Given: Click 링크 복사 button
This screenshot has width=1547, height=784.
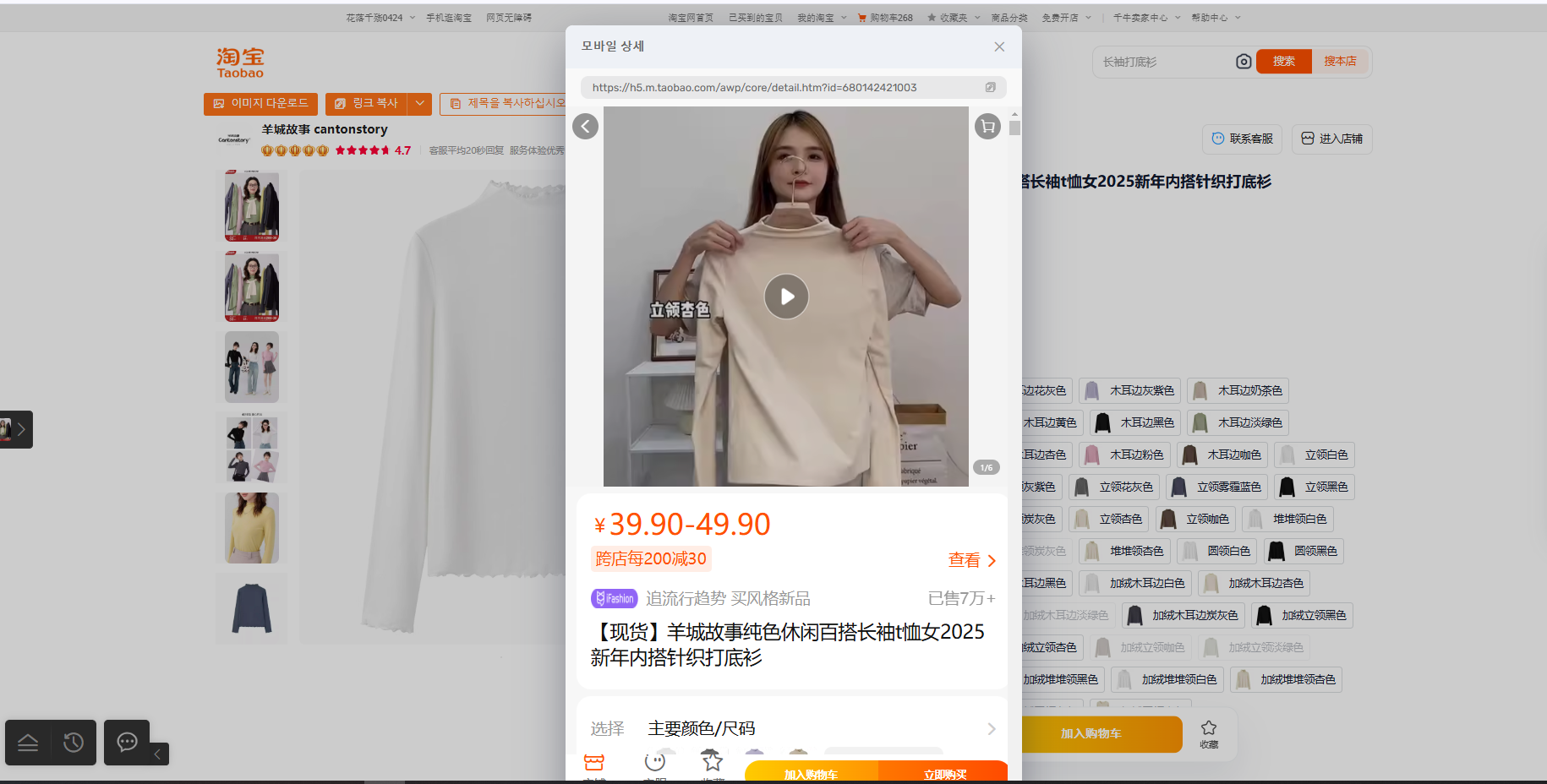Looking at the screenshot, I should pos(366,103).
